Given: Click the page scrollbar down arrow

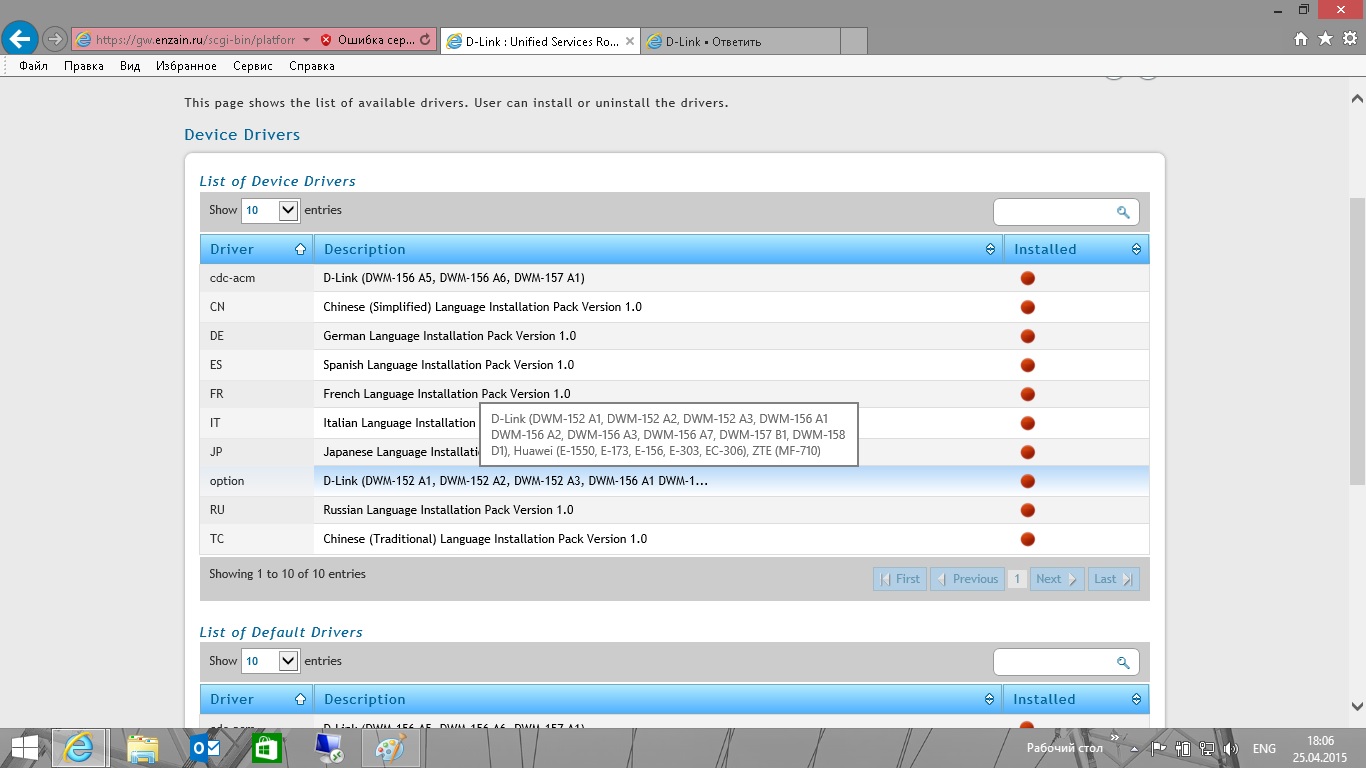Looking at the screenshot, I should click(1357, 706).
